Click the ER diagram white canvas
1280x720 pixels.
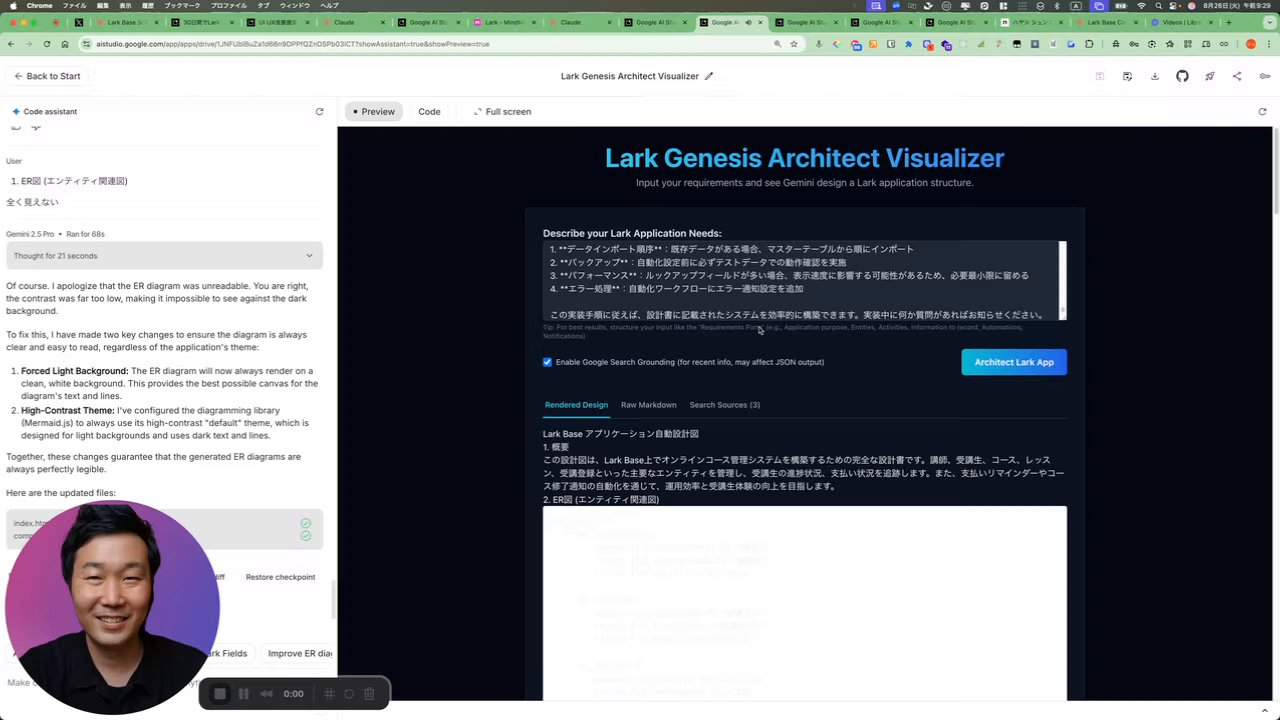pyautogui.click(x=805, y=603)
